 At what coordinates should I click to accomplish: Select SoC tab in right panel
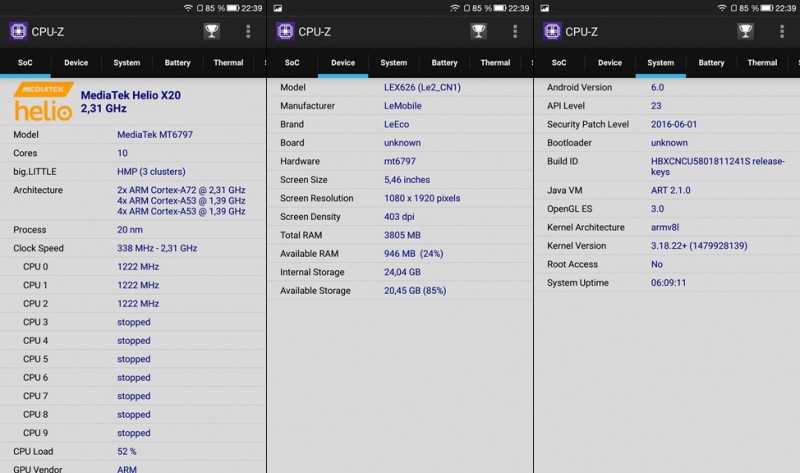click(x=559, y=63)
